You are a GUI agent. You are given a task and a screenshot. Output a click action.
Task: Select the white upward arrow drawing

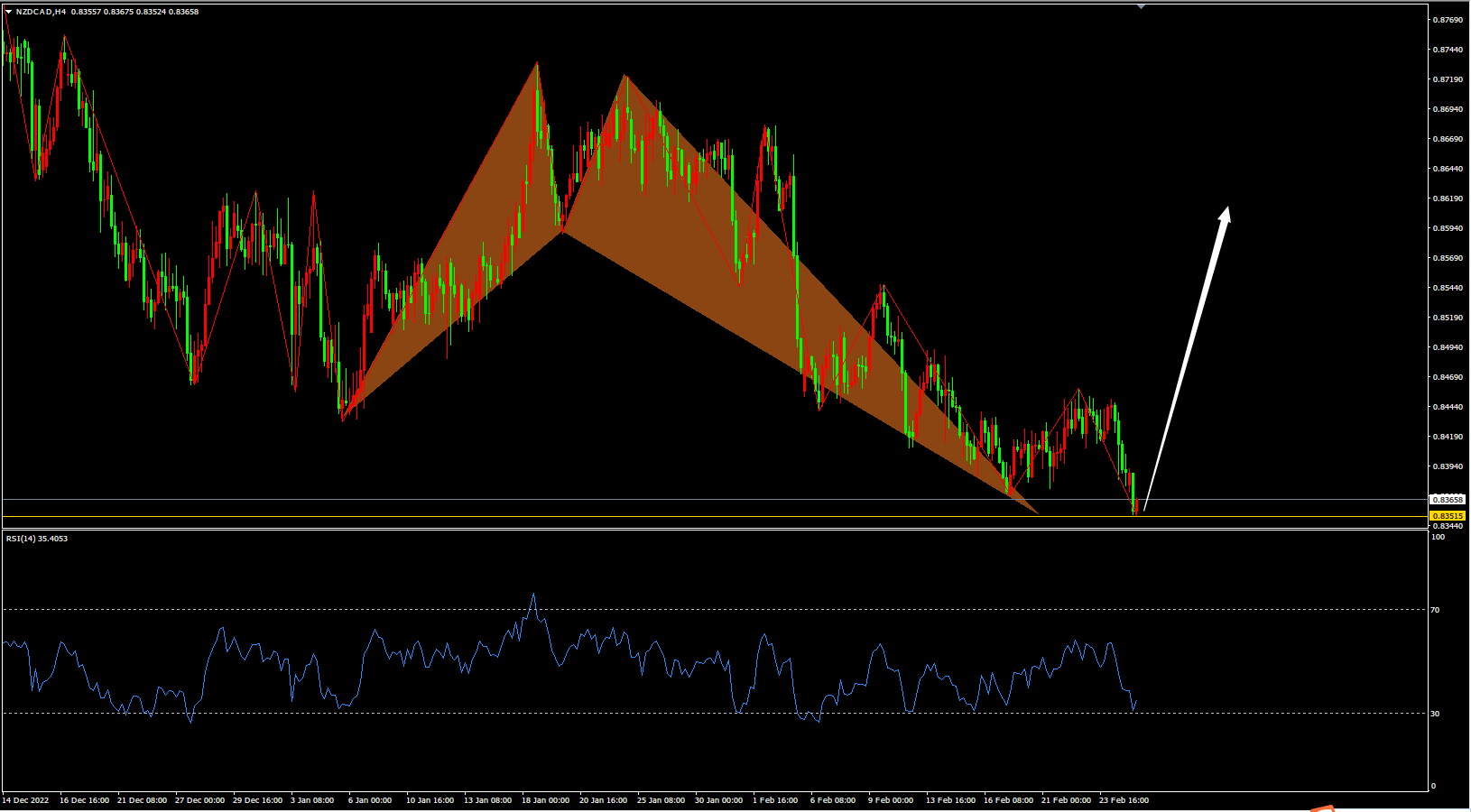tap(1187, 361)
